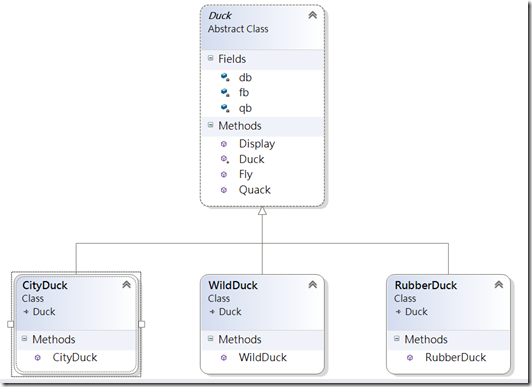Click the Fly method icon

pyautogui.click(x=224, y=174)
